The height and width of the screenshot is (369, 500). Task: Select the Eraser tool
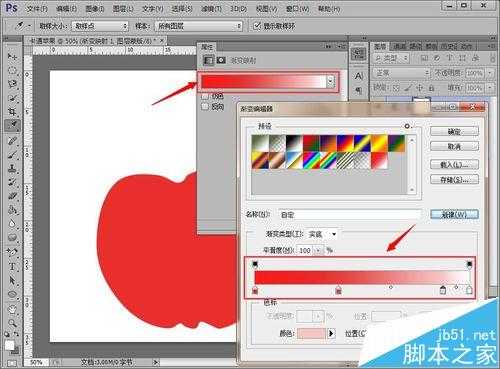click(x=12, y=196)
